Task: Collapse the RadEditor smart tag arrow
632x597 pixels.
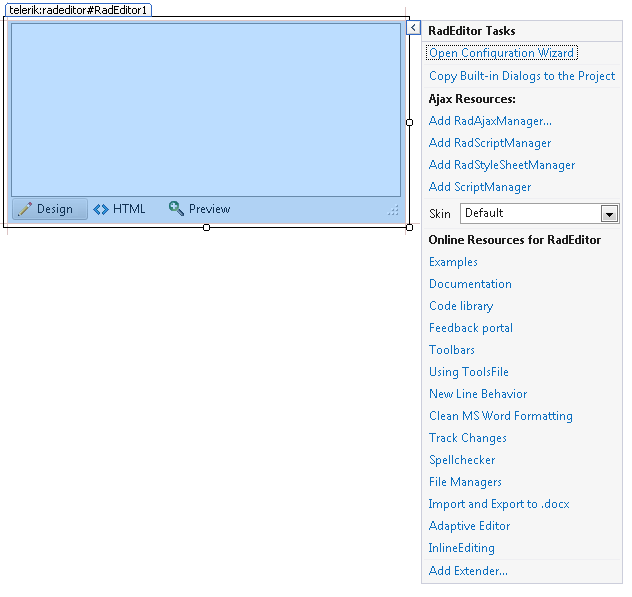Action: (x=414, y=28)
